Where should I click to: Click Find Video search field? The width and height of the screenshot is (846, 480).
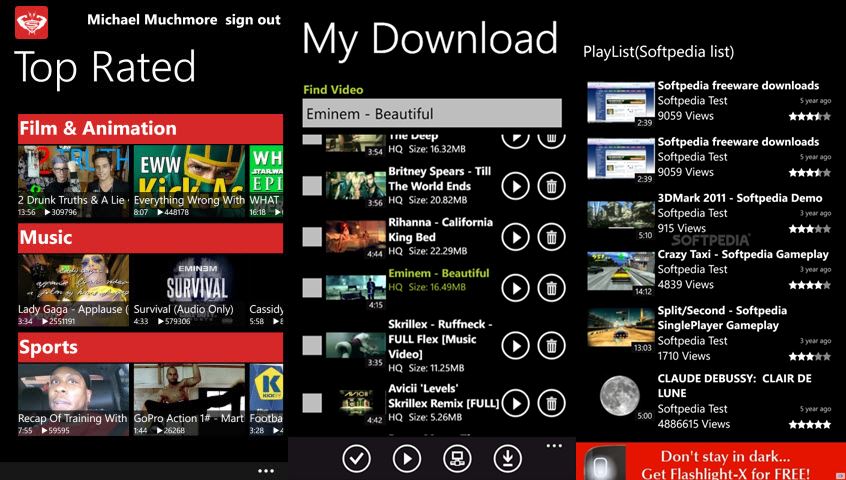click(432, 114)
